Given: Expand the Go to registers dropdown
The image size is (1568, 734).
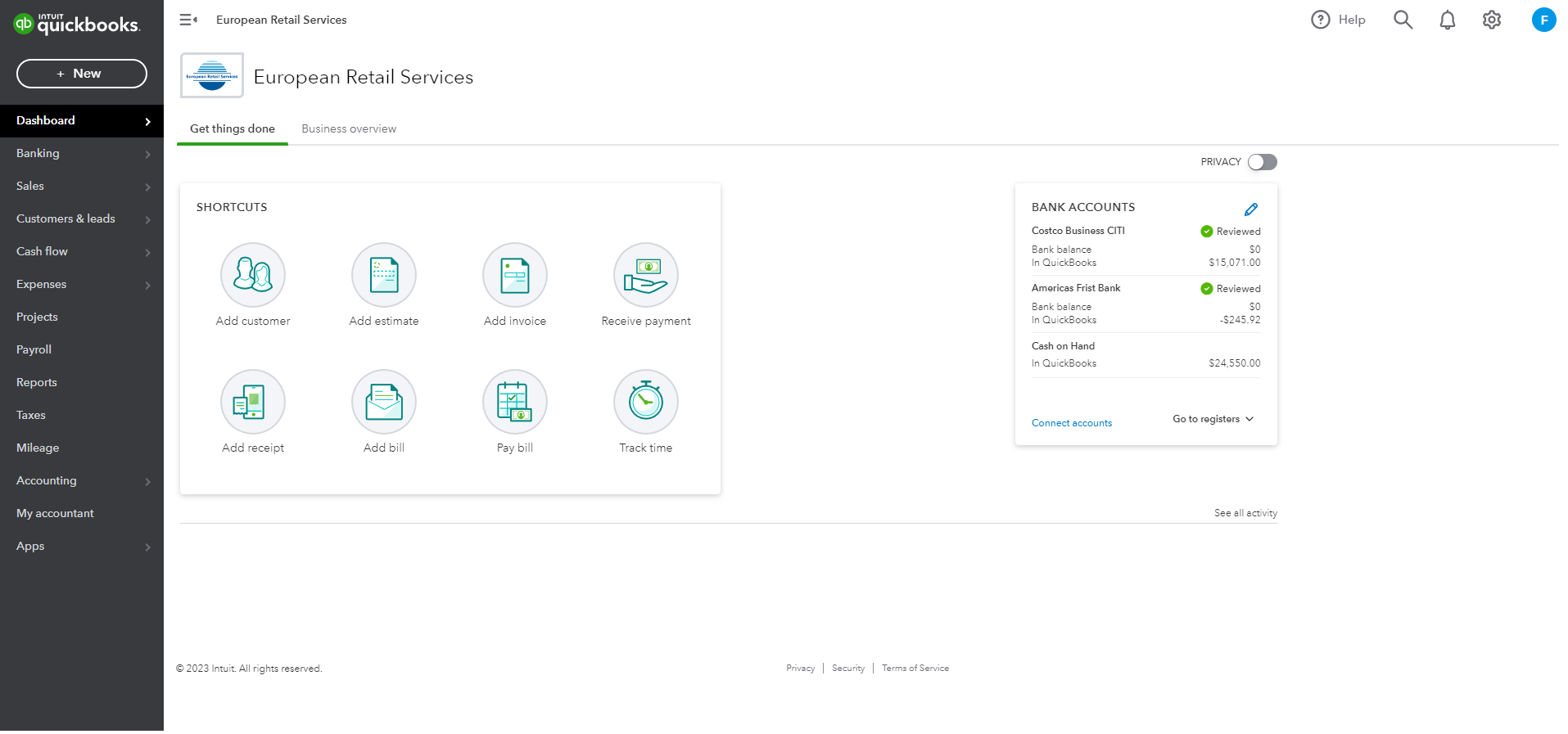Looking at the screenshot, I should (x=1213, y=419).
